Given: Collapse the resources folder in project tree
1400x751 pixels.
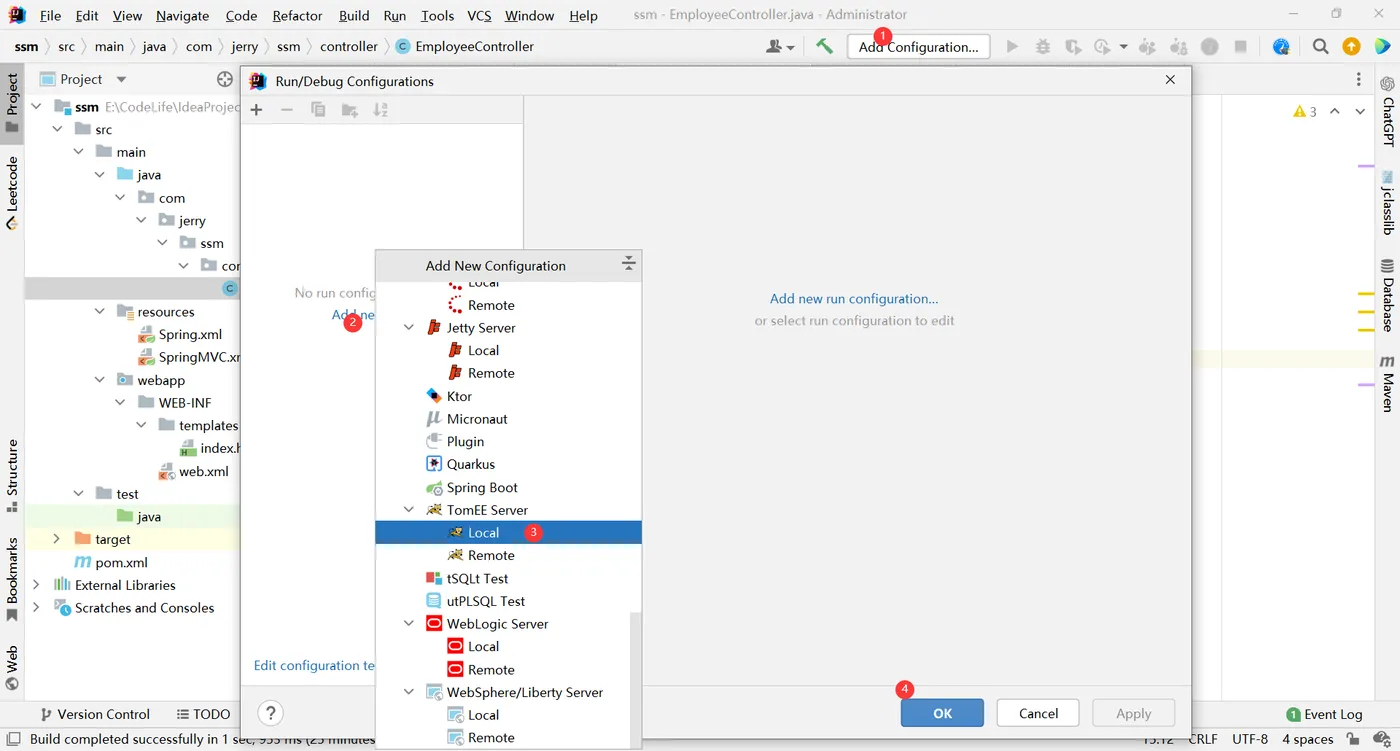Looking at the screenshot, I should click(99, 311).
